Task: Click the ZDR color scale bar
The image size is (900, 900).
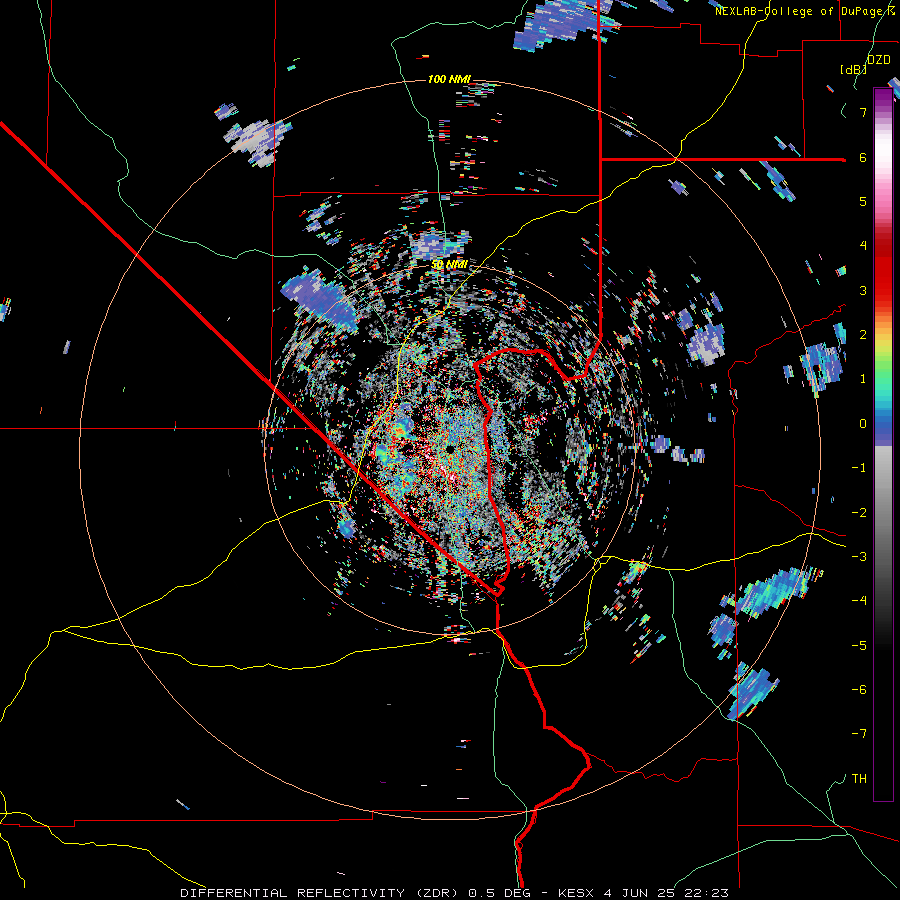Action: [x=883, y=444]
